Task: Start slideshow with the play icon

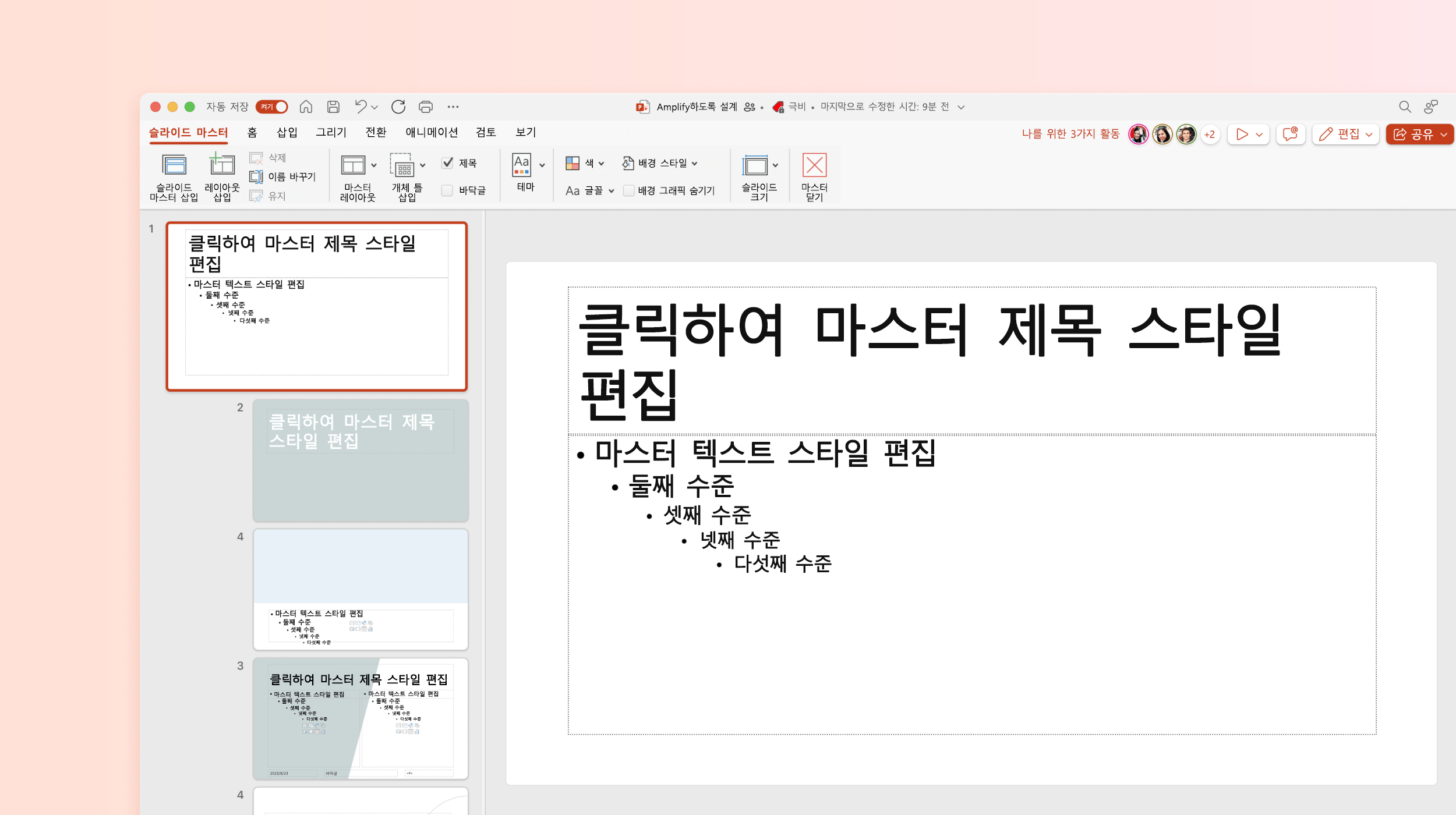Action: [1242, 134]
